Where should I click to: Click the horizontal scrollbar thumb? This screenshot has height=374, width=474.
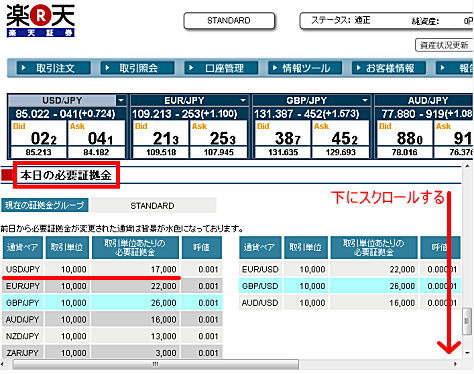pos(156,364)
